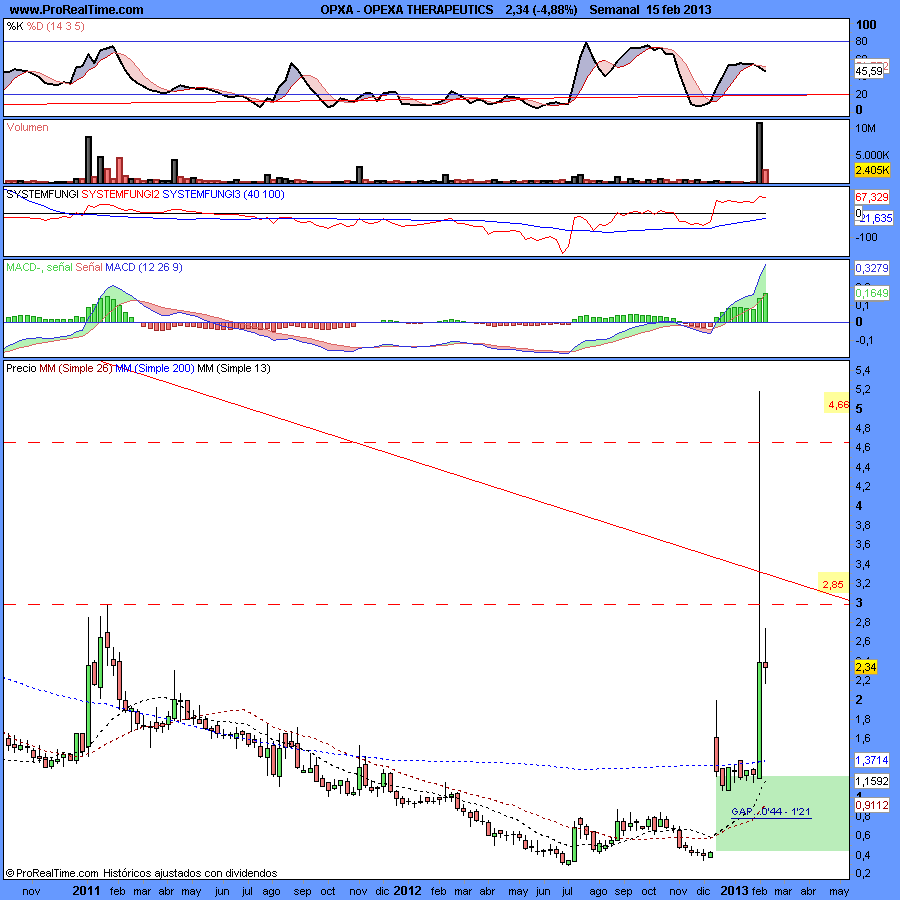Click the 4,66 yellow resistance price tag
Image resolution: width=900 pixels, height=900 pixels.
(x=836, y=405)
